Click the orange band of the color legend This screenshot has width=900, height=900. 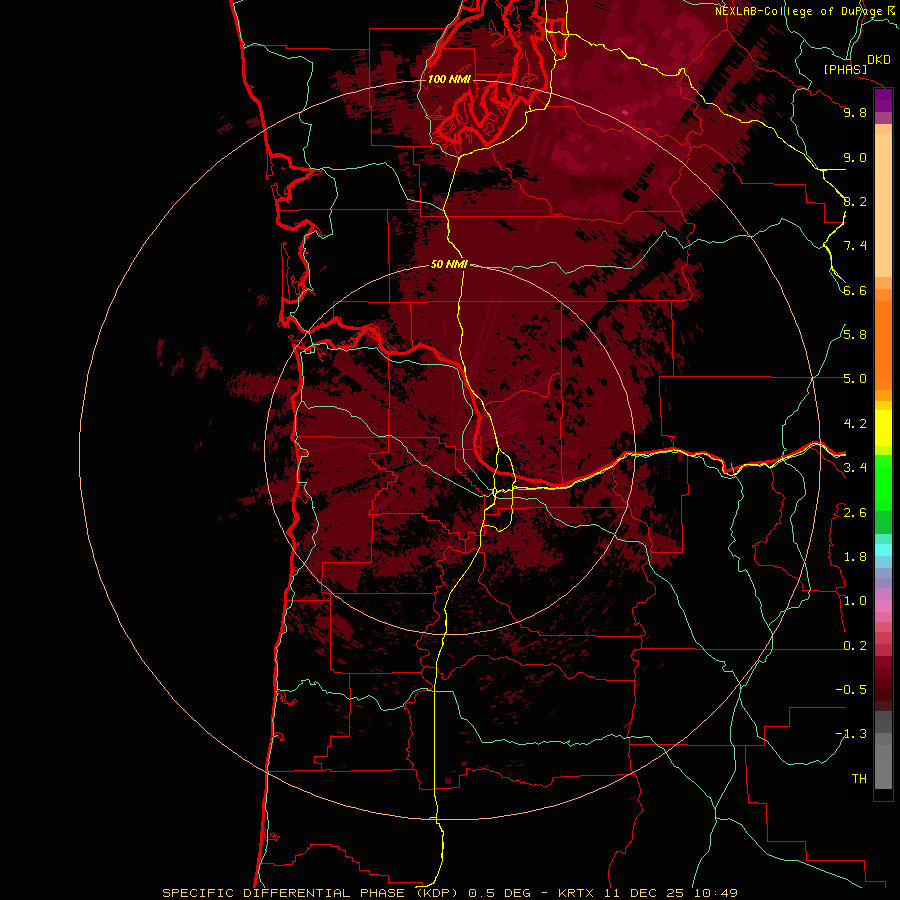tap(883, 346)
